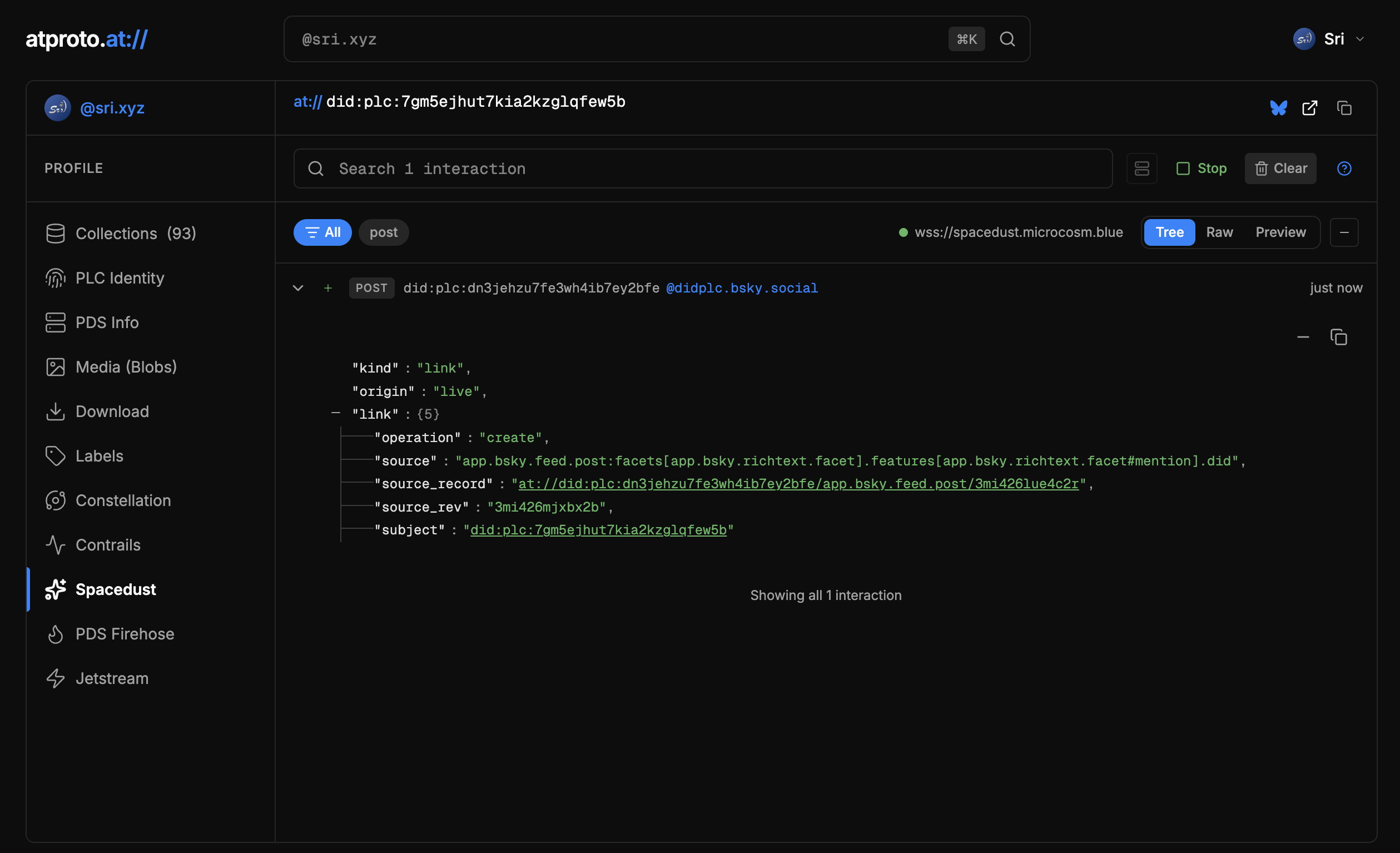Open the @didplc.bsky.social handle link
This screenshot has height=853, width=1400.
coord(742,288)
